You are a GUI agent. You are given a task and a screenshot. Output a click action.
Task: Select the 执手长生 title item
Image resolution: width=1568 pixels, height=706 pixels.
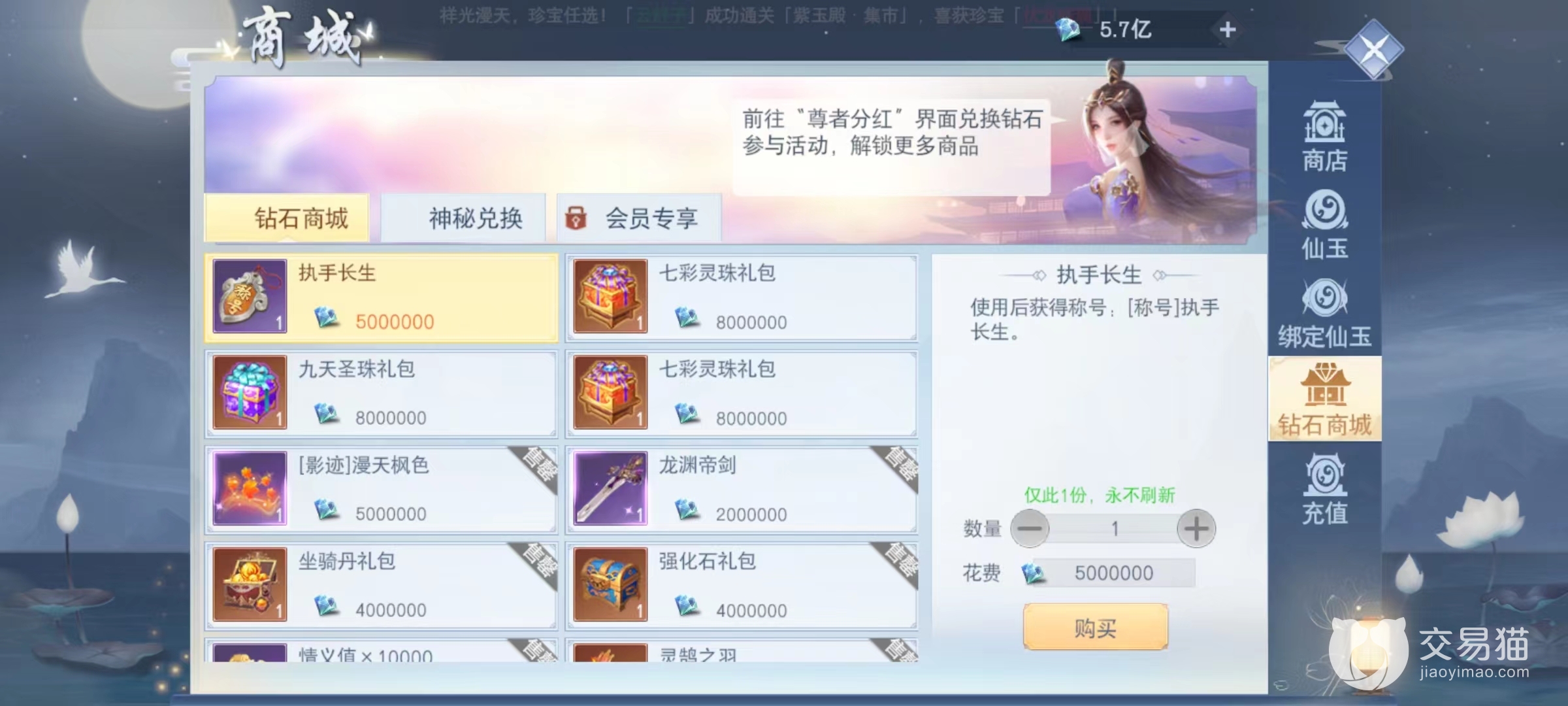(382, 297)
